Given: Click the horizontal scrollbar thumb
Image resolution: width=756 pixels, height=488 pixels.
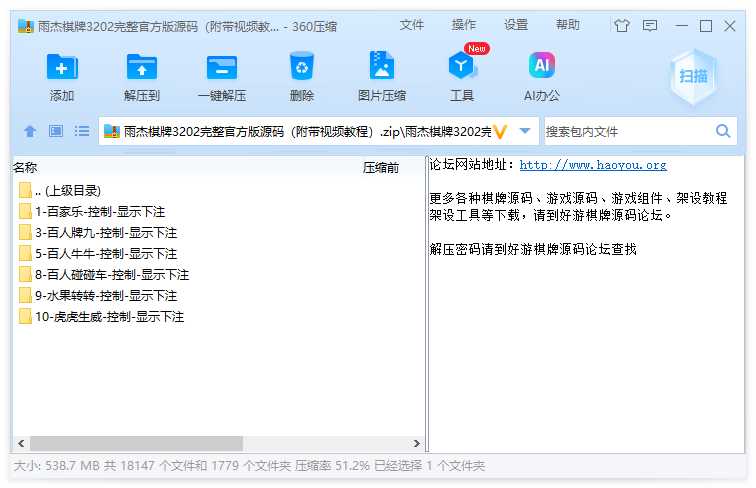Looking at the screenshot, I should pos(136,443).
